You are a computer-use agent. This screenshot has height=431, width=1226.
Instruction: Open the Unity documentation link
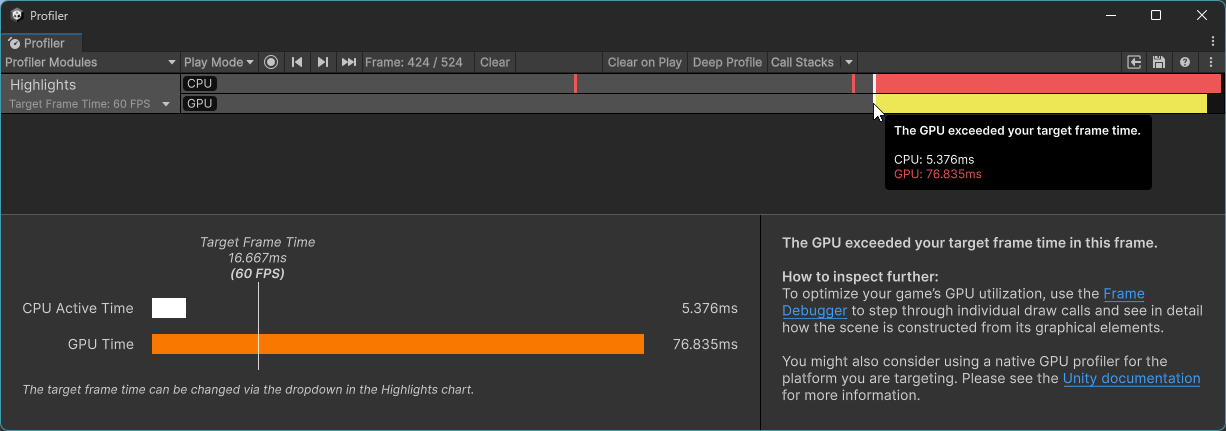coord(1131,378)
